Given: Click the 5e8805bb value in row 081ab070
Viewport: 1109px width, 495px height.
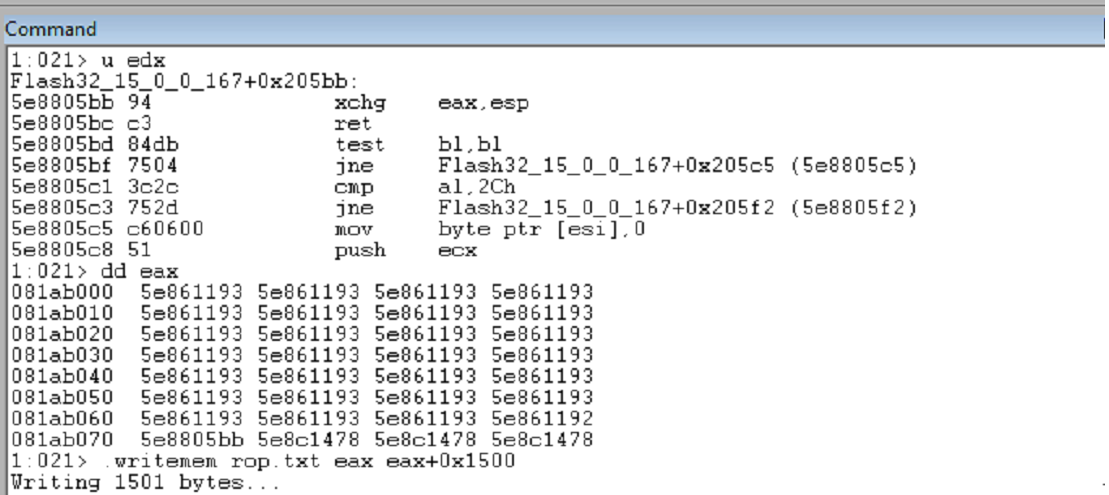Looking at the screenshot, I should click(191, 440).
